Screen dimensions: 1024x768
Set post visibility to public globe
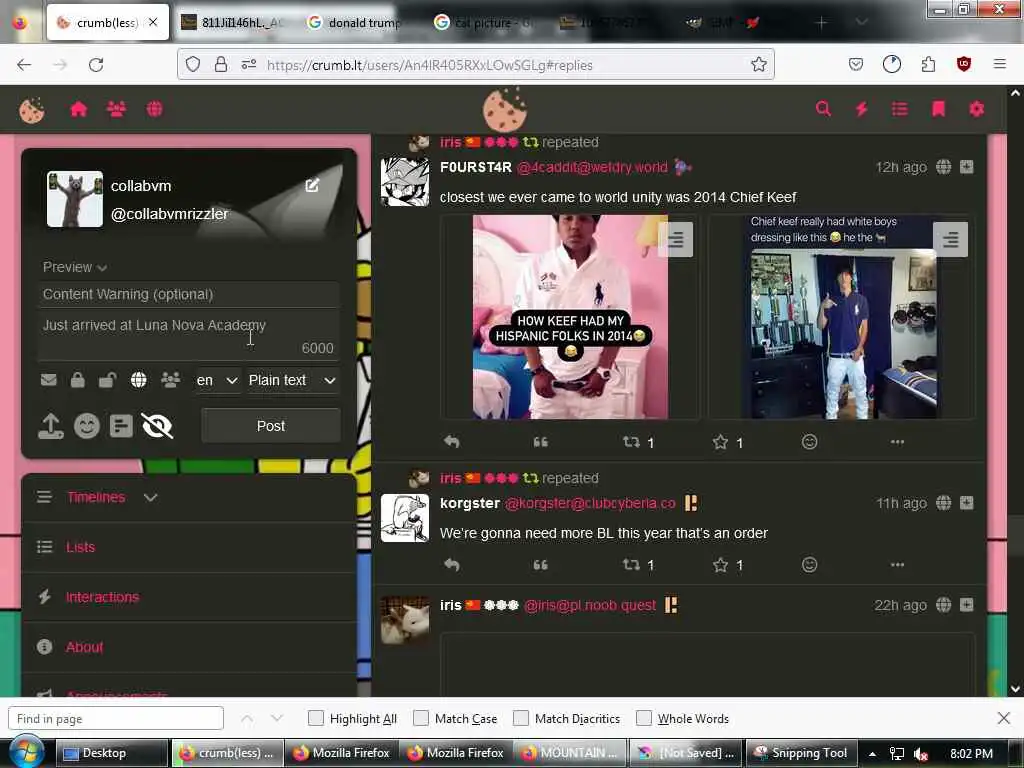pos(138,380)
